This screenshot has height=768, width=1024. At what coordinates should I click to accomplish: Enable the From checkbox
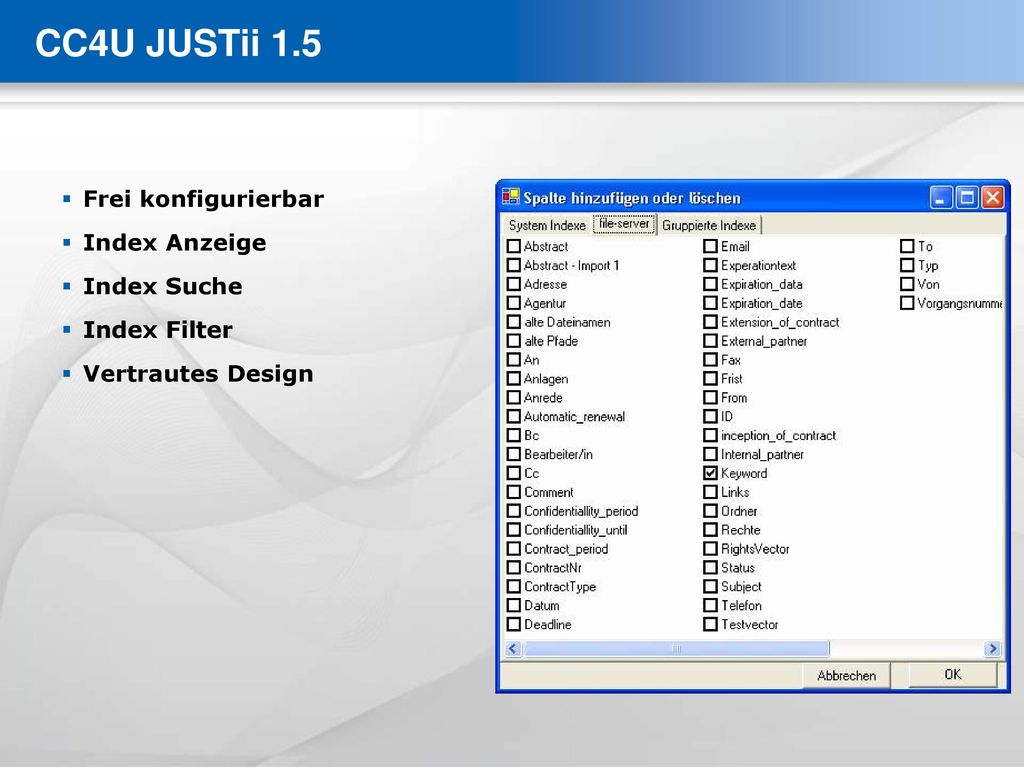click(x=711, y=398)
